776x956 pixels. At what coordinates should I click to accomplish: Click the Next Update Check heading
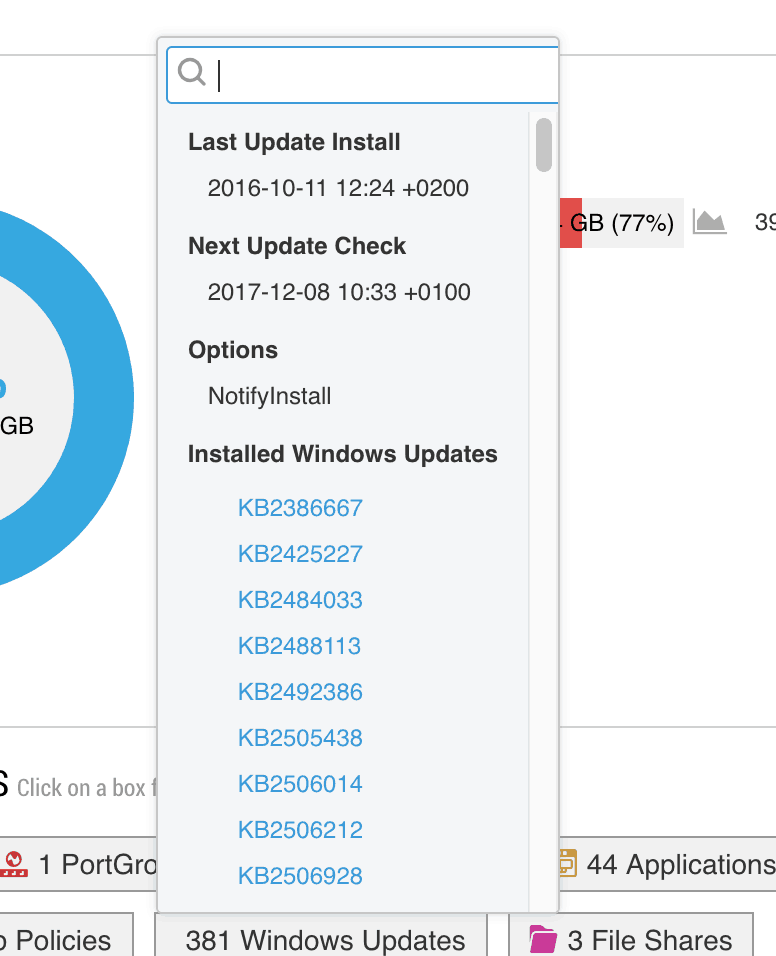point(297,246)
